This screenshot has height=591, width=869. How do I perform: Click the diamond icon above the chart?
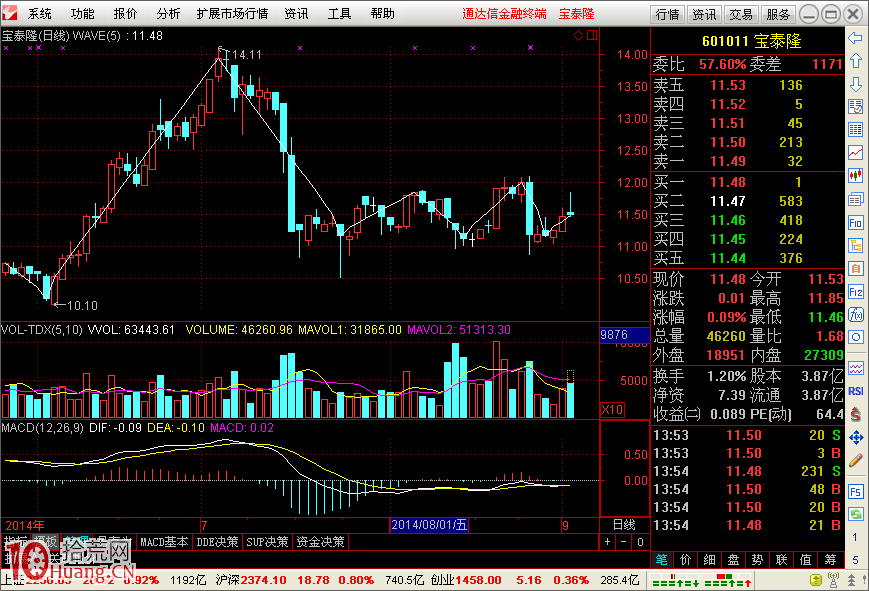coord(578,35)
